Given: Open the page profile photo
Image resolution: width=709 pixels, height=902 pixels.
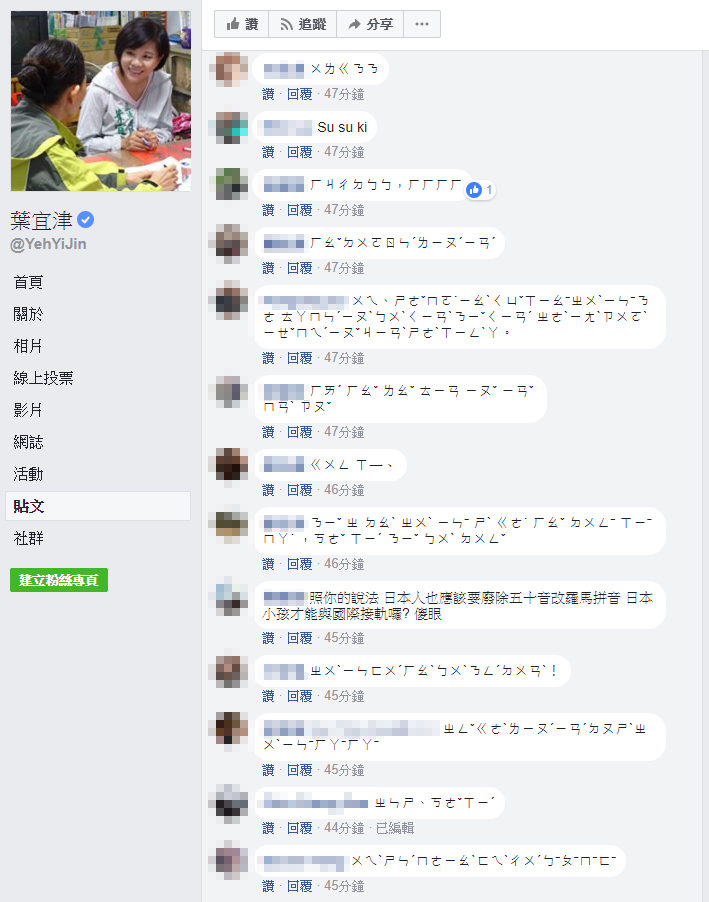Looking at the screenshot, I should click(101, 101).
